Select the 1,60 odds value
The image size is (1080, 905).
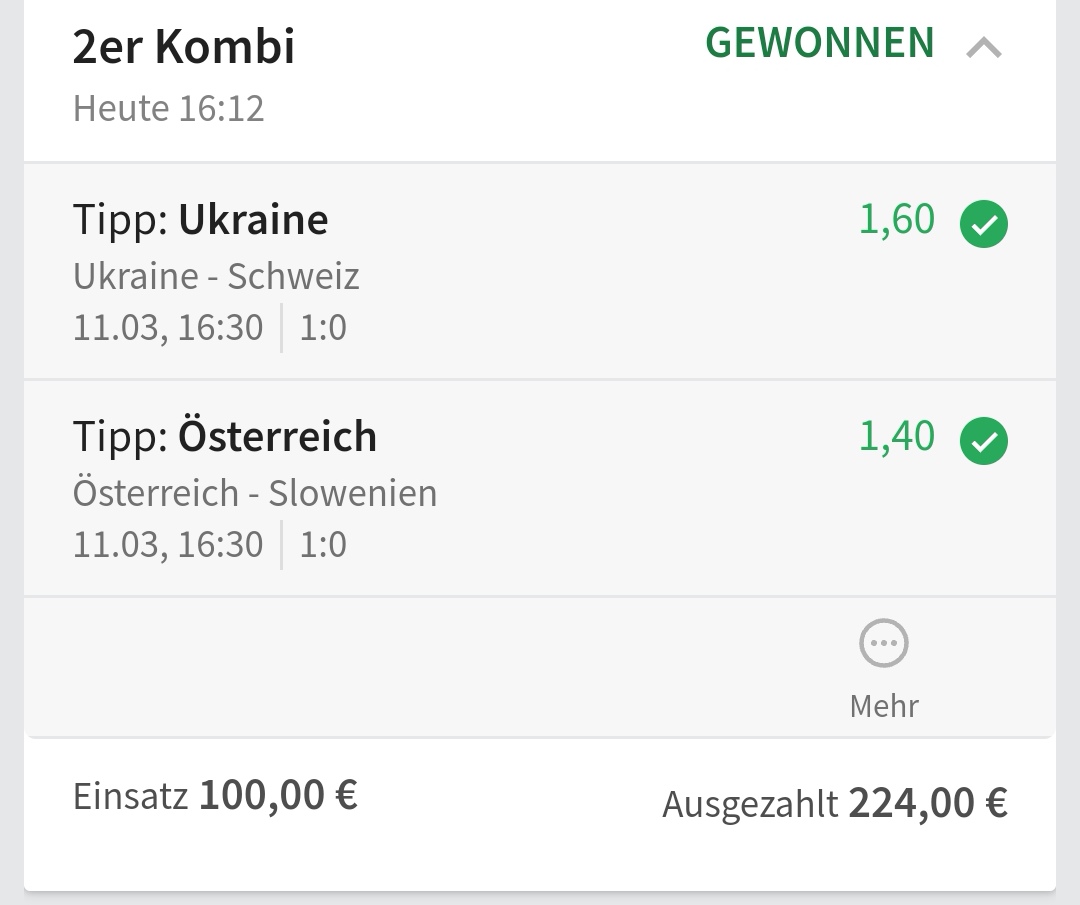click(x=897, y=220)
